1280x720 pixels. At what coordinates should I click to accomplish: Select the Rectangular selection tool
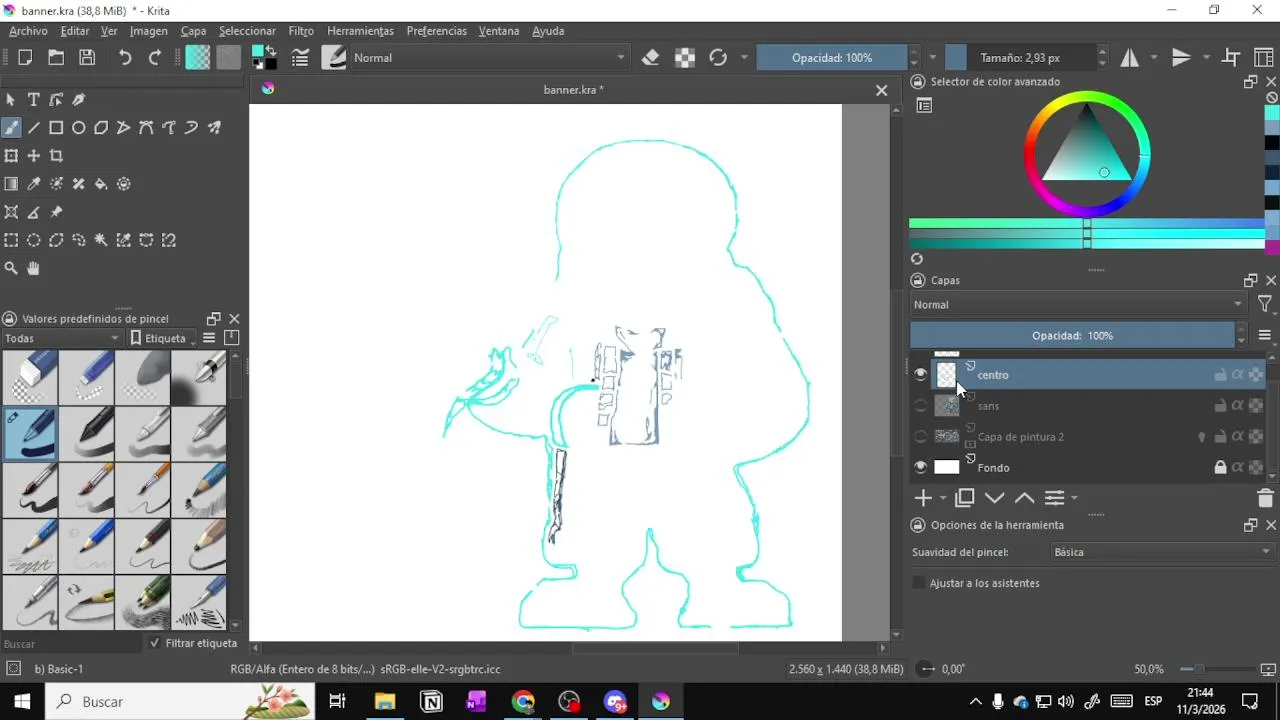click(11, 240)
